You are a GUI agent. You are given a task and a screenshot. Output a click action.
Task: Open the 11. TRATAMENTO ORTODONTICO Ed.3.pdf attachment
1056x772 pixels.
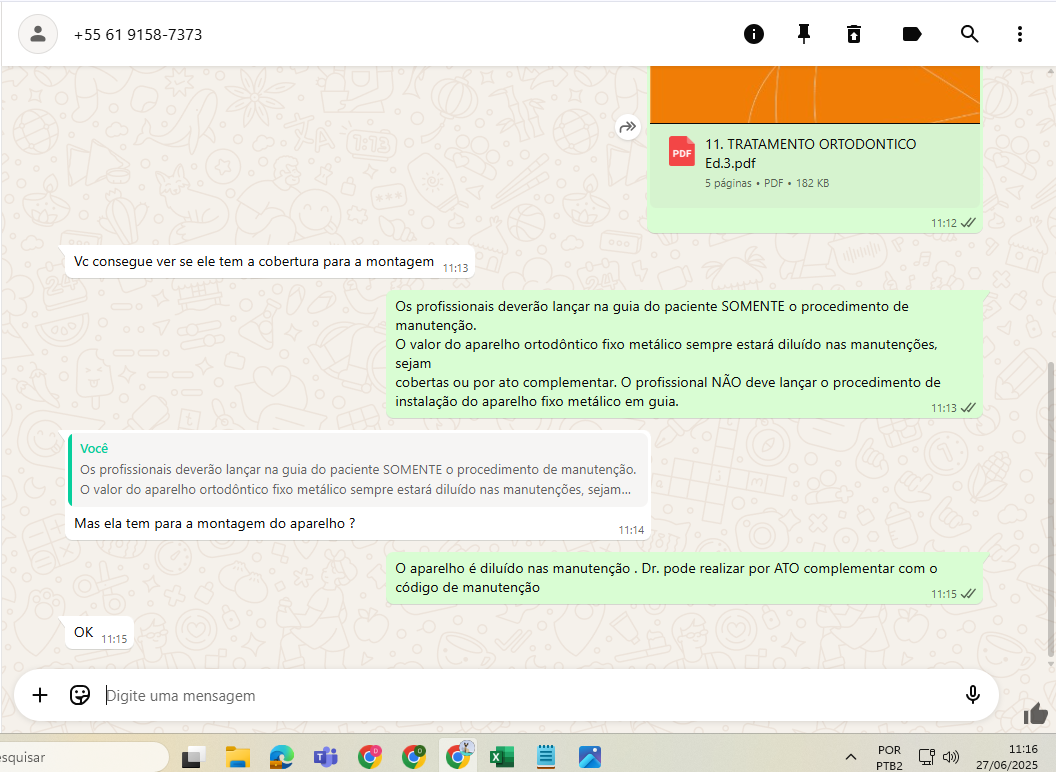[x=814, y=165]
